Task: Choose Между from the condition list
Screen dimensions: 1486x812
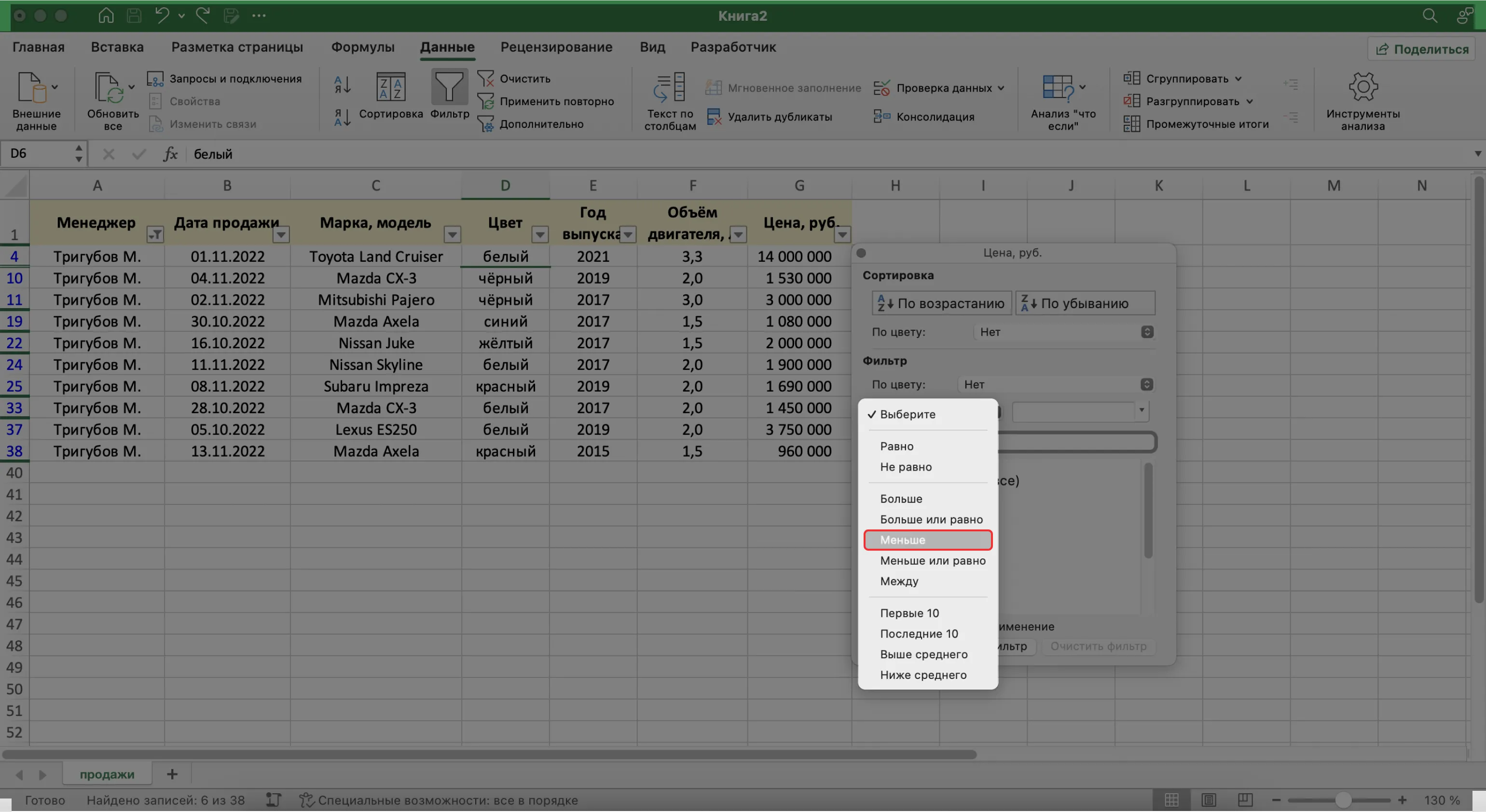Action: click(899, 582)
